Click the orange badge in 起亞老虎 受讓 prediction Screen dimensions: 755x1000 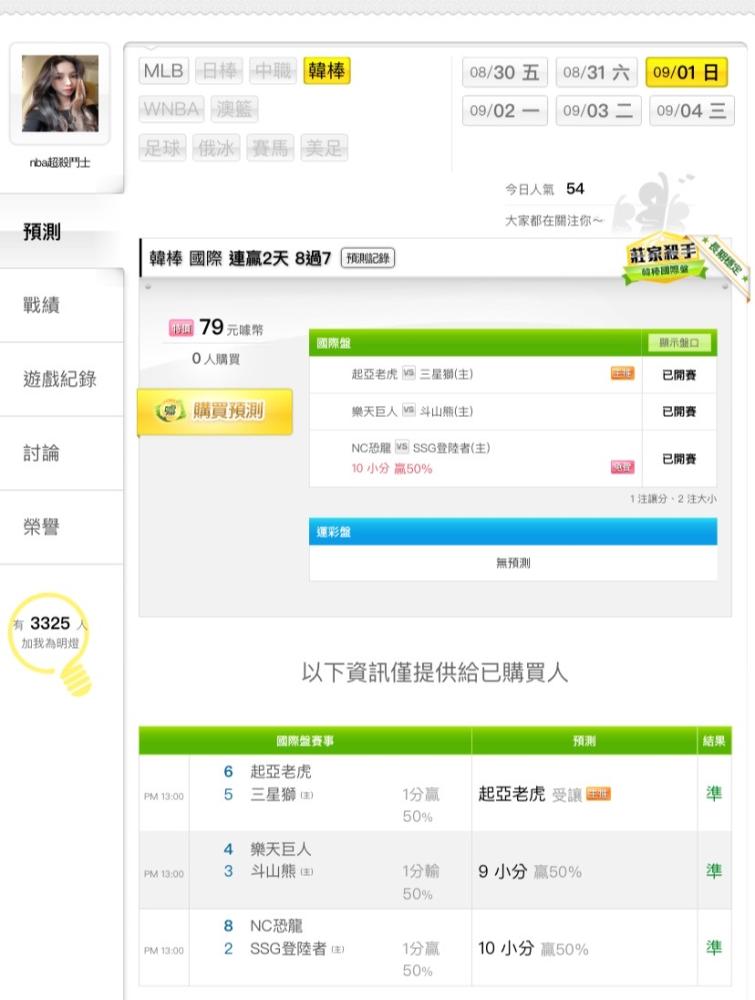pos(598,794)
